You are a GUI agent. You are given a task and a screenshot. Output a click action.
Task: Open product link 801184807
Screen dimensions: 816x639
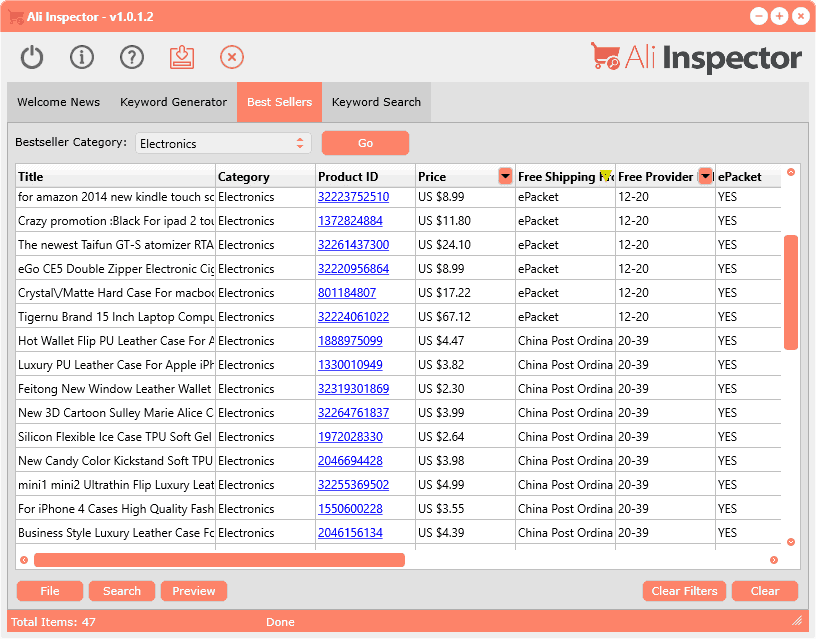pyautogui.click(x=347, y=292)
